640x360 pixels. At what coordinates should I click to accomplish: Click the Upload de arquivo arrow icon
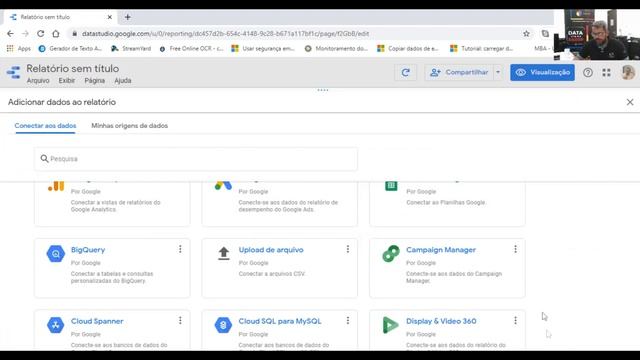click(x=223, y=253)
